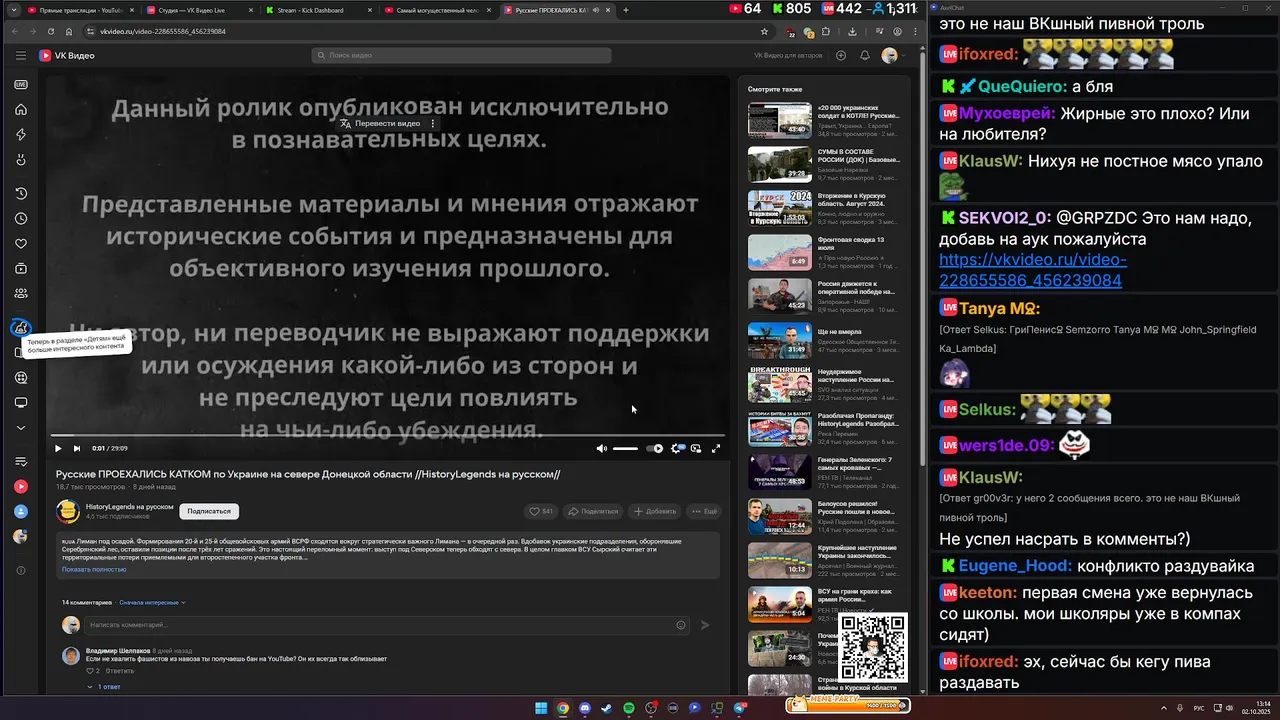Click the send comment arrow icon

click(705, 625)
